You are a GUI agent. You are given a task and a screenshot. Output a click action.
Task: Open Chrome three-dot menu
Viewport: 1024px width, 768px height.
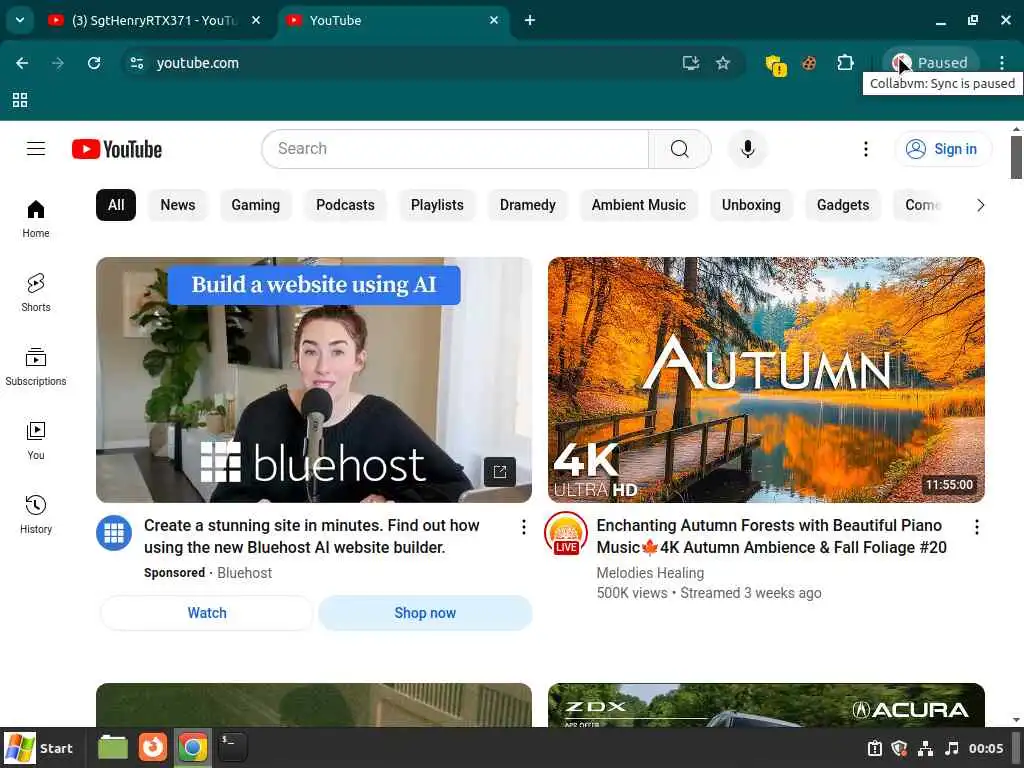click(x=1002, y=63)
